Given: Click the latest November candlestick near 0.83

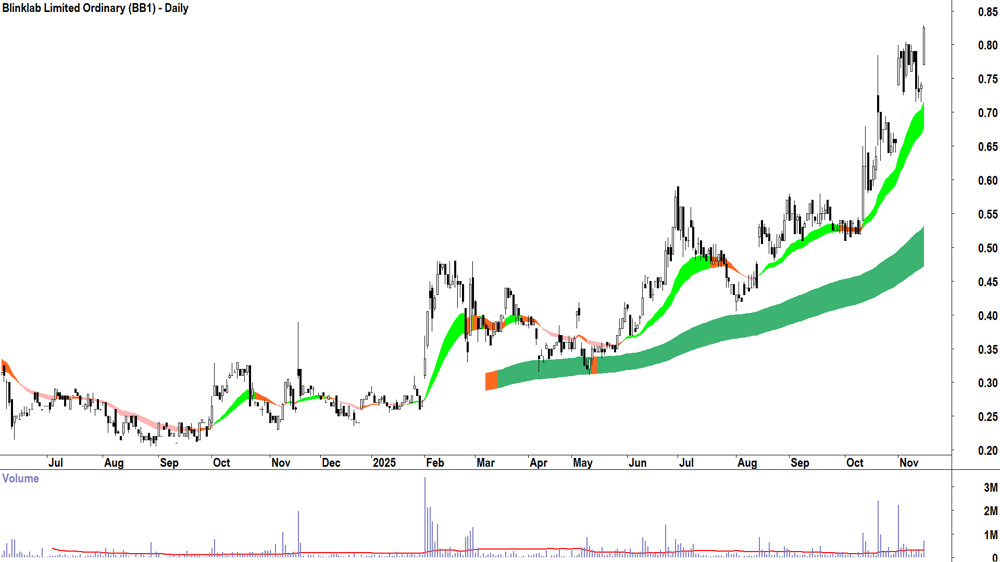Looking at the screenshot, I should [924, 45].
